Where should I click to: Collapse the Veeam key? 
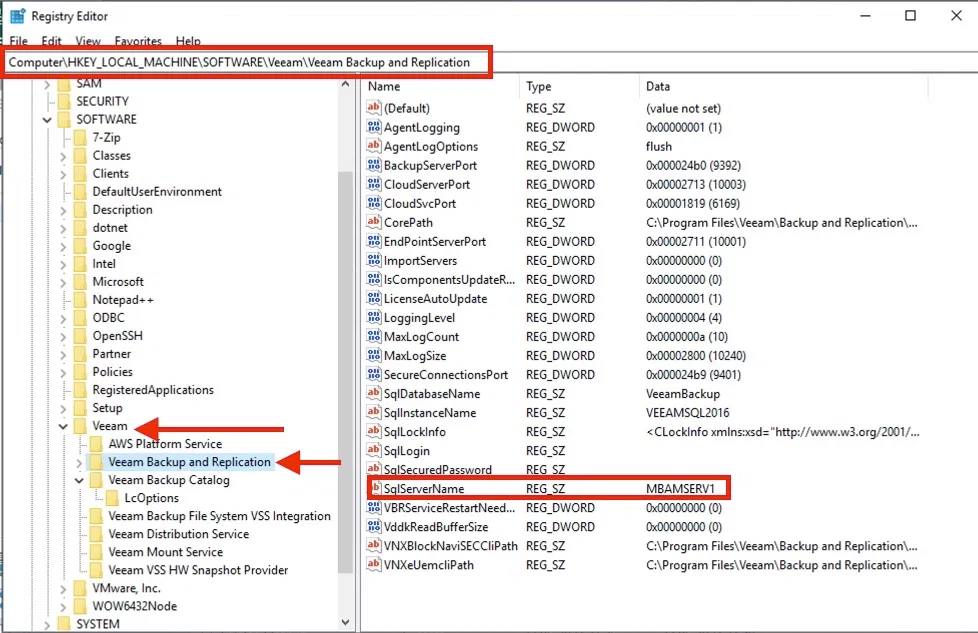click(63, 426)
